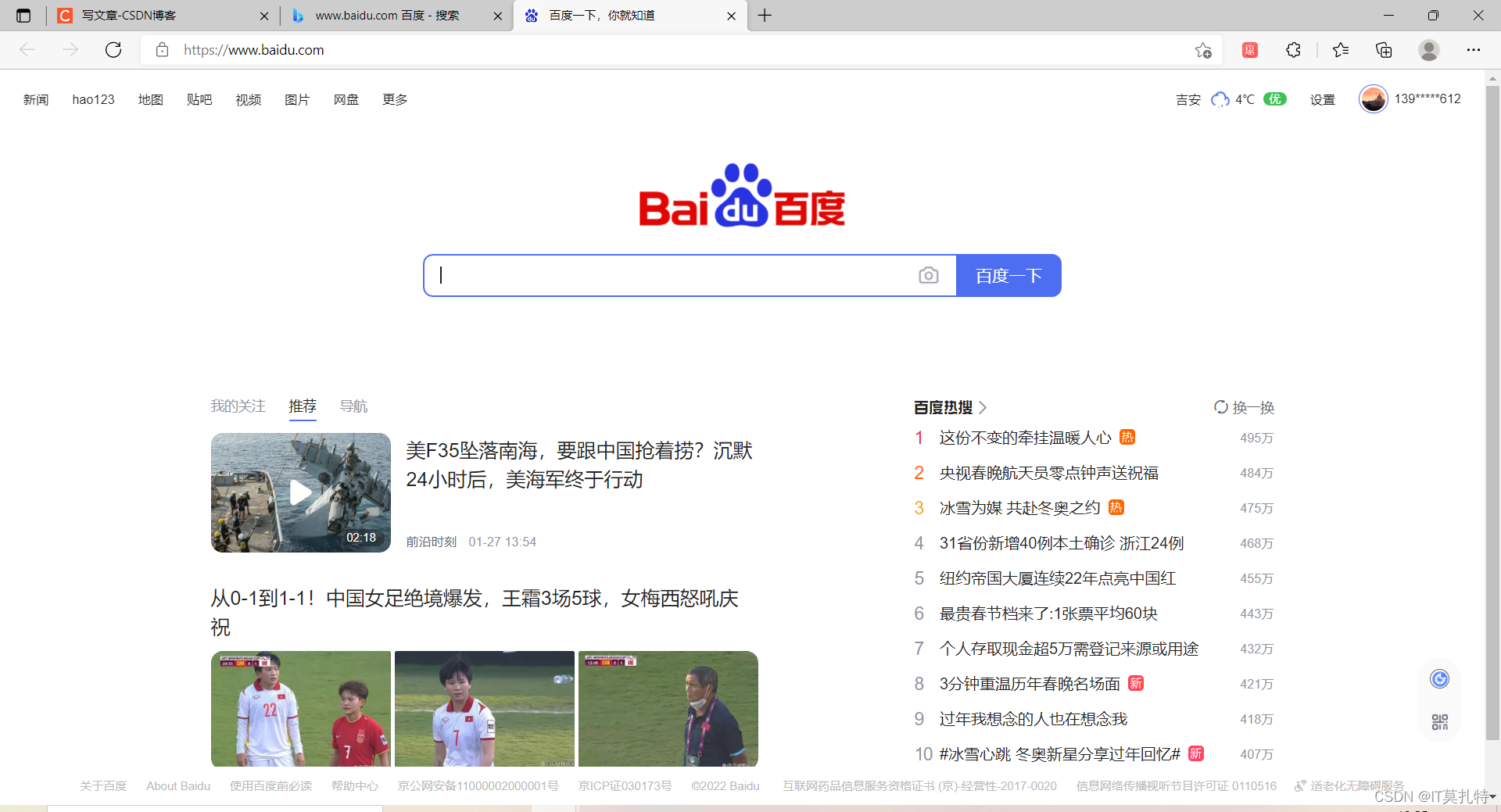Open the player number 22 football thumbnail
Image resolution: width=1501 pixels, height=812 pixels.
point(301,709)
